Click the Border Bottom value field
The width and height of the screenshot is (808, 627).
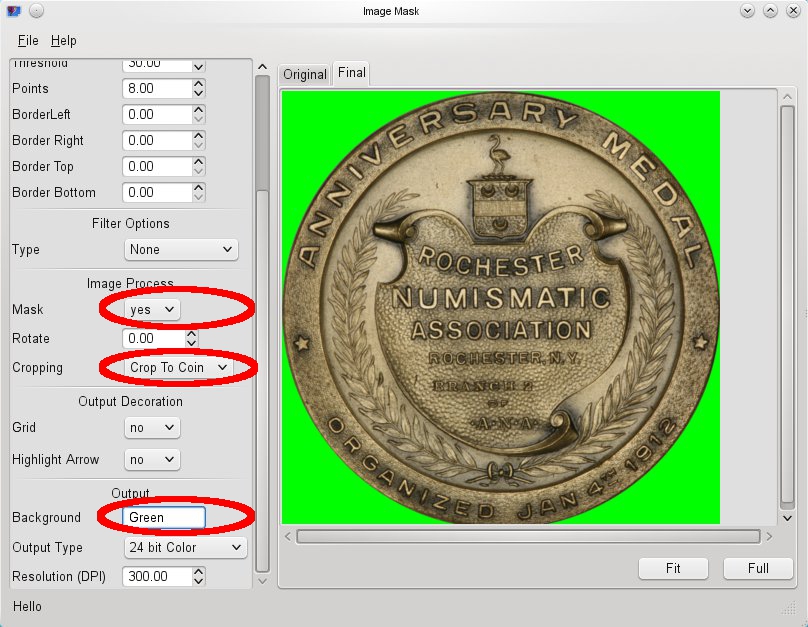coord(157,193)
